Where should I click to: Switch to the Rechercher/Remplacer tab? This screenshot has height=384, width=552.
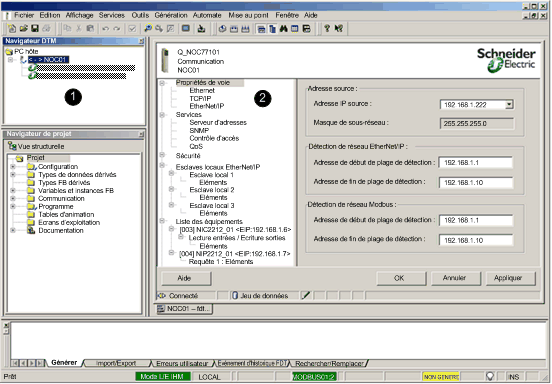pos(329,363)
